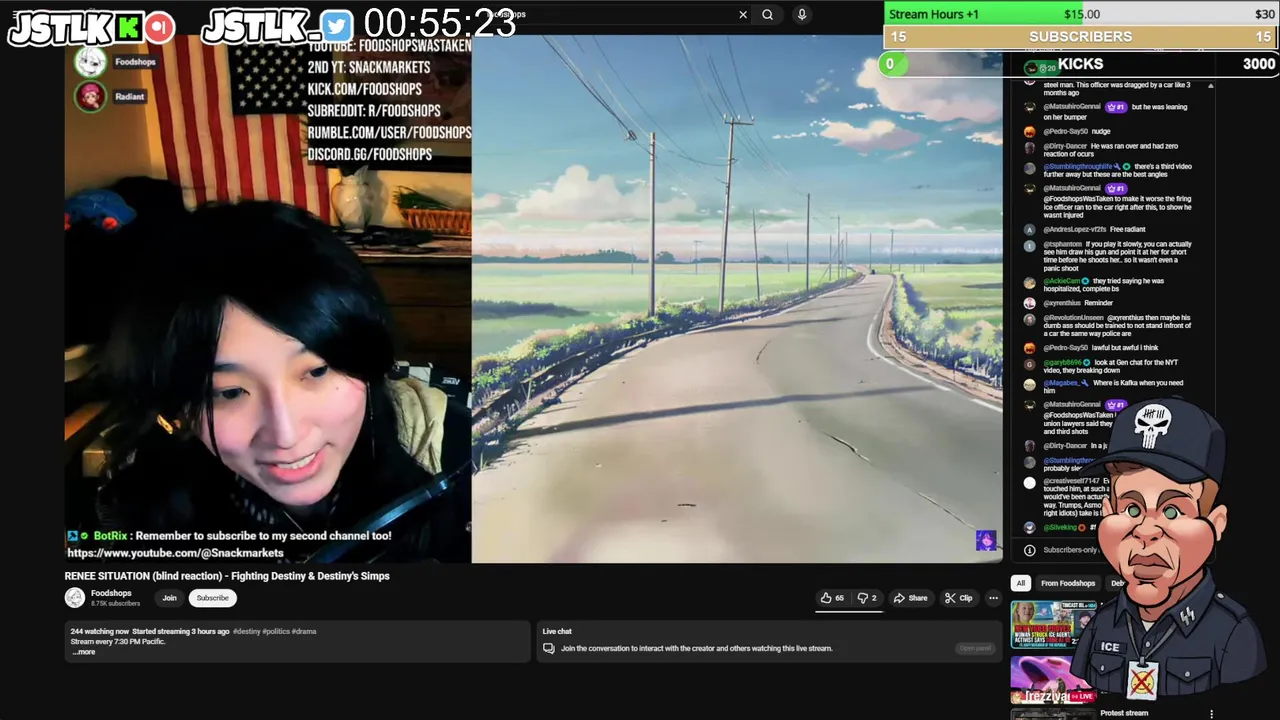Click the '@Pedro-Say50 nudge' chat message
The image size is (1280, 720).
click(1076, 131)
